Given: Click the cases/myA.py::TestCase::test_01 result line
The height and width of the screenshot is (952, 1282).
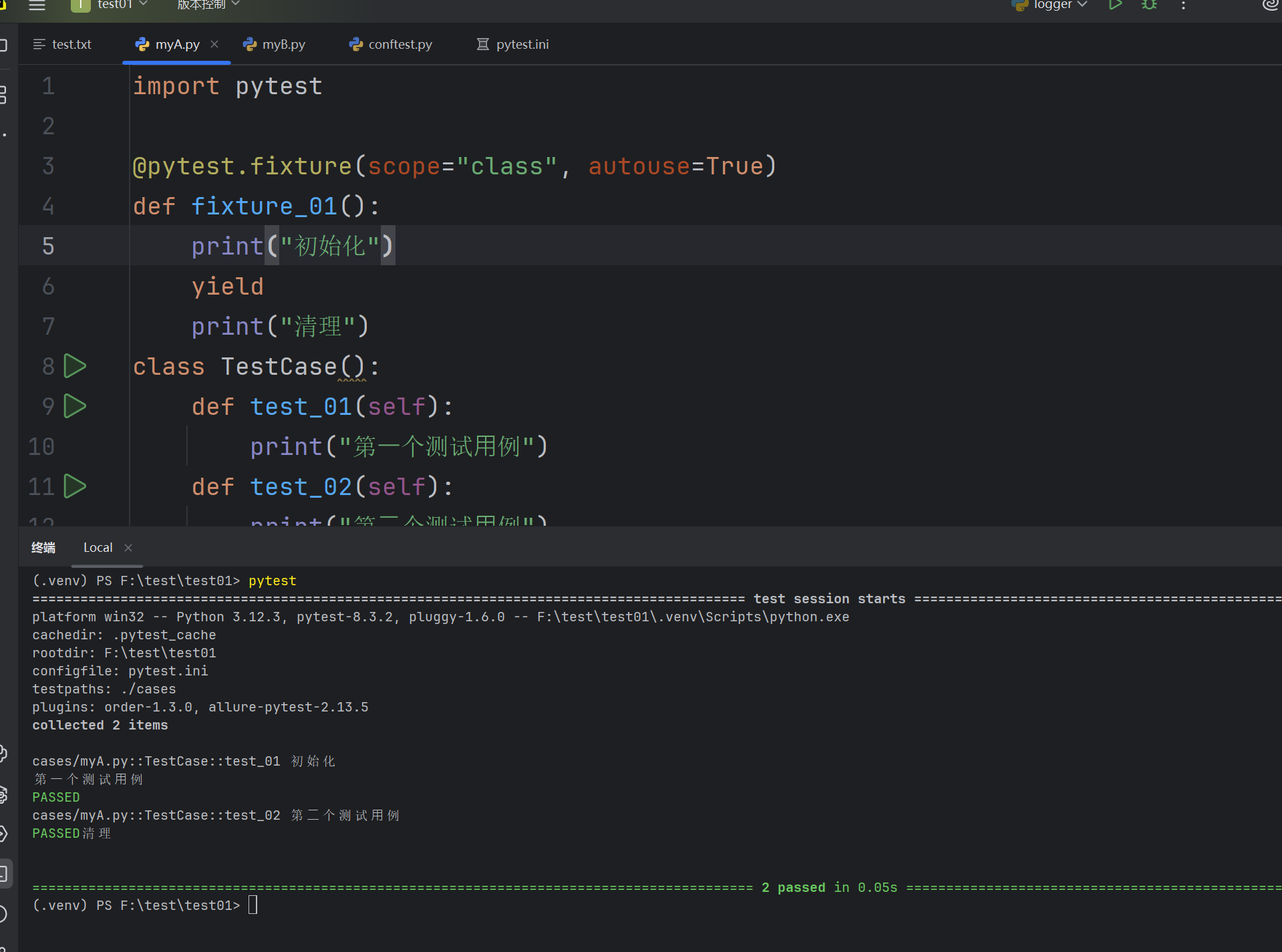Looking at the screenshot, I should point(184,761).
